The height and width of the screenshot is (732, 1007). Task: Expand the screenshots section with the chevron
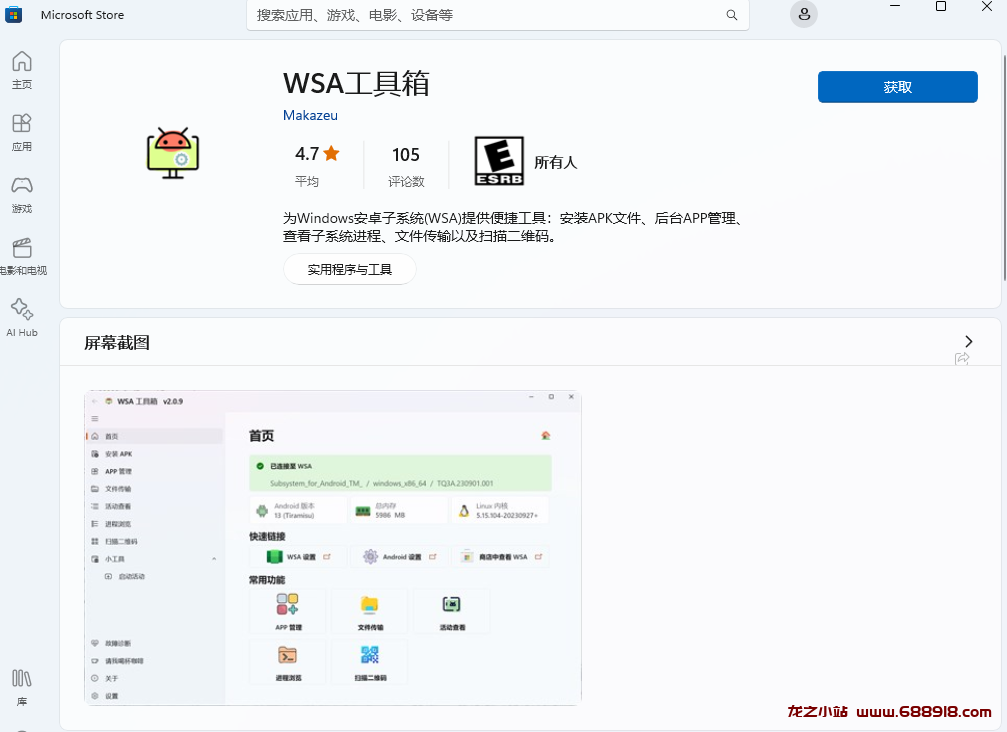[968, 342]
